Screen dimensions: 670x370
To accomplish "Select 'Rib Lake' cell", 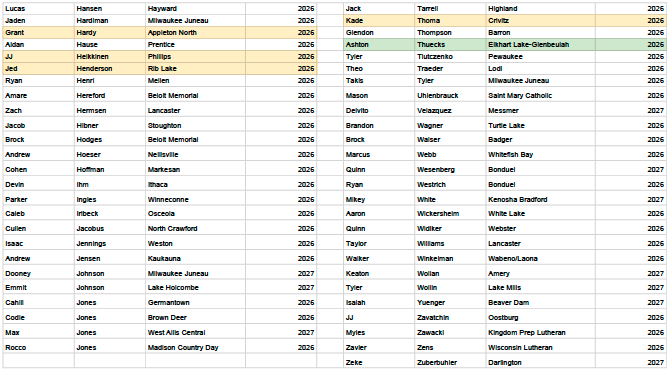I will 195,68.
